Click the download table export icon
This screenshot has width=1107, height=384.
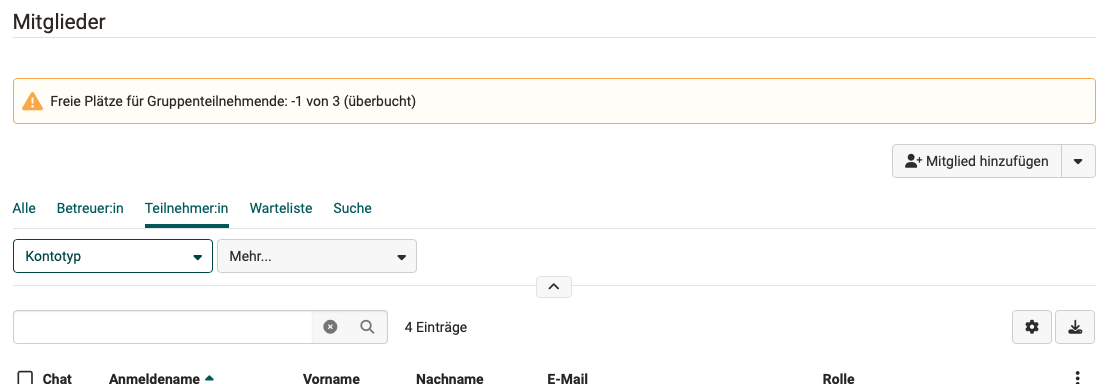[x=1075, y=327]
